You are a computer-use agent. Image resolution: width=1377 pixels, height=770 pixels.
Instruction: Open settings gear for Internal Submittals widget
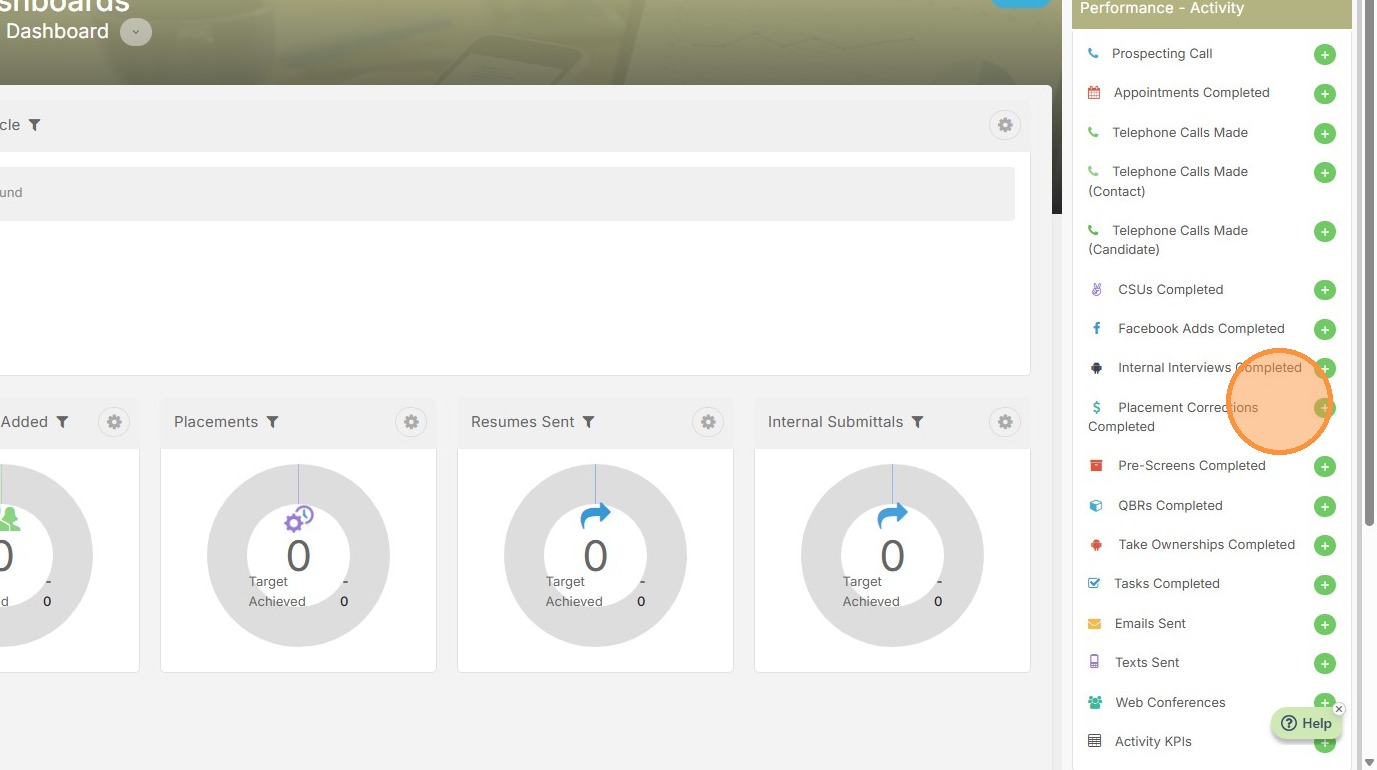point(1005,422)
